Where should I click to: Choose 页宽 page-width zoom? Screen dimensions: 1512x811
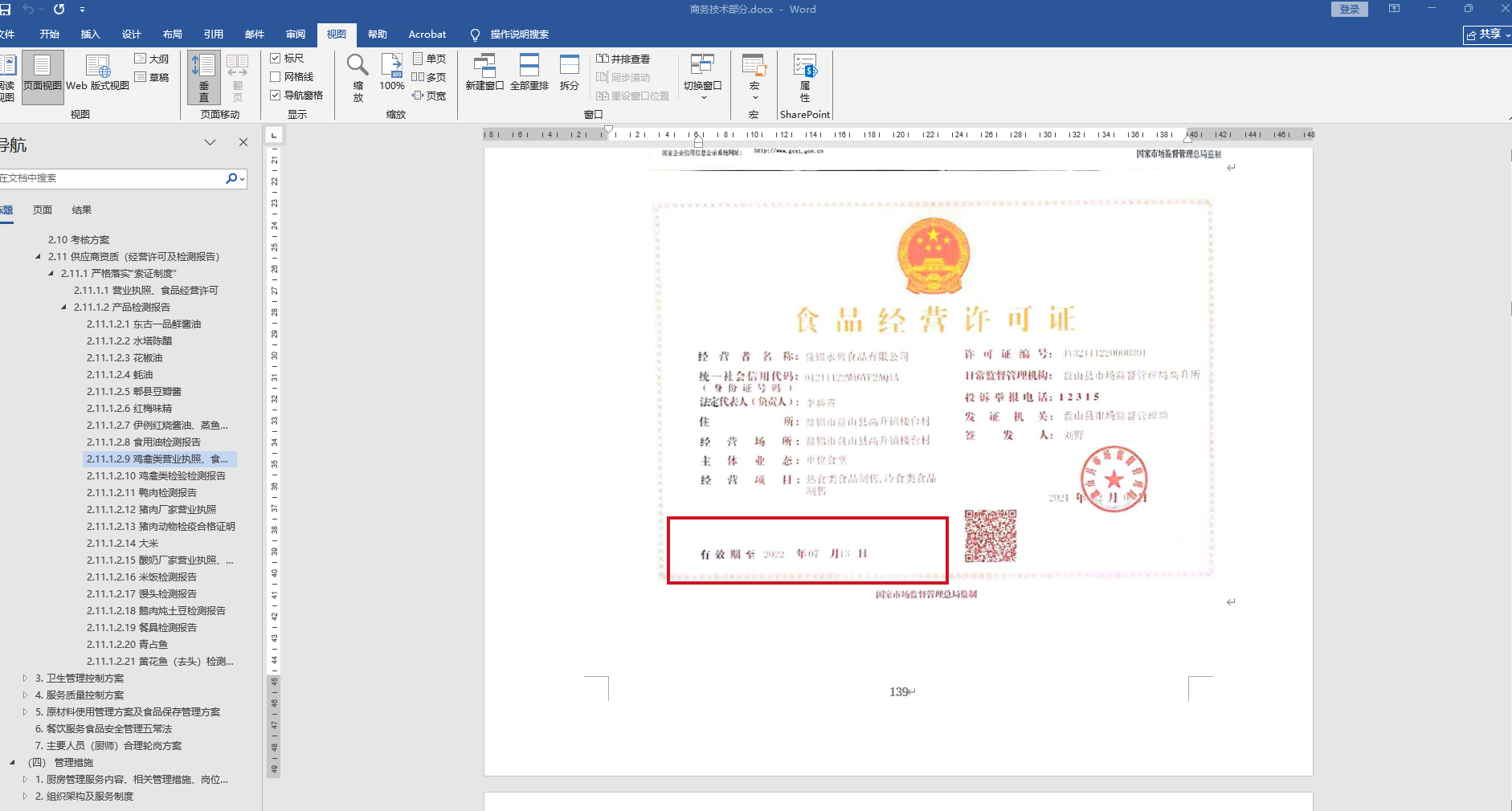coord(429,96)
